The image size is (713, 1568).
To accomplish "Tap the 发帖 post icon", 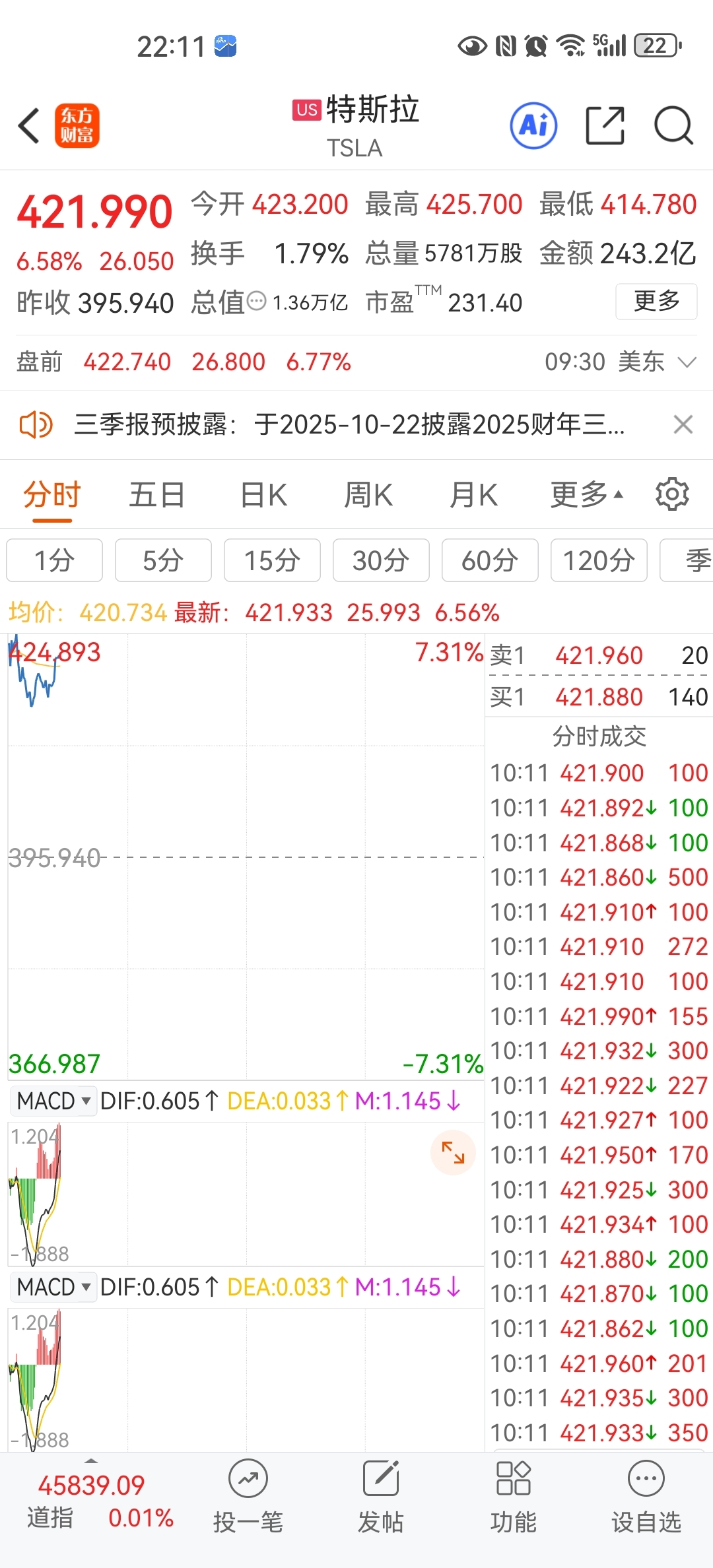I will point(381,1497).
